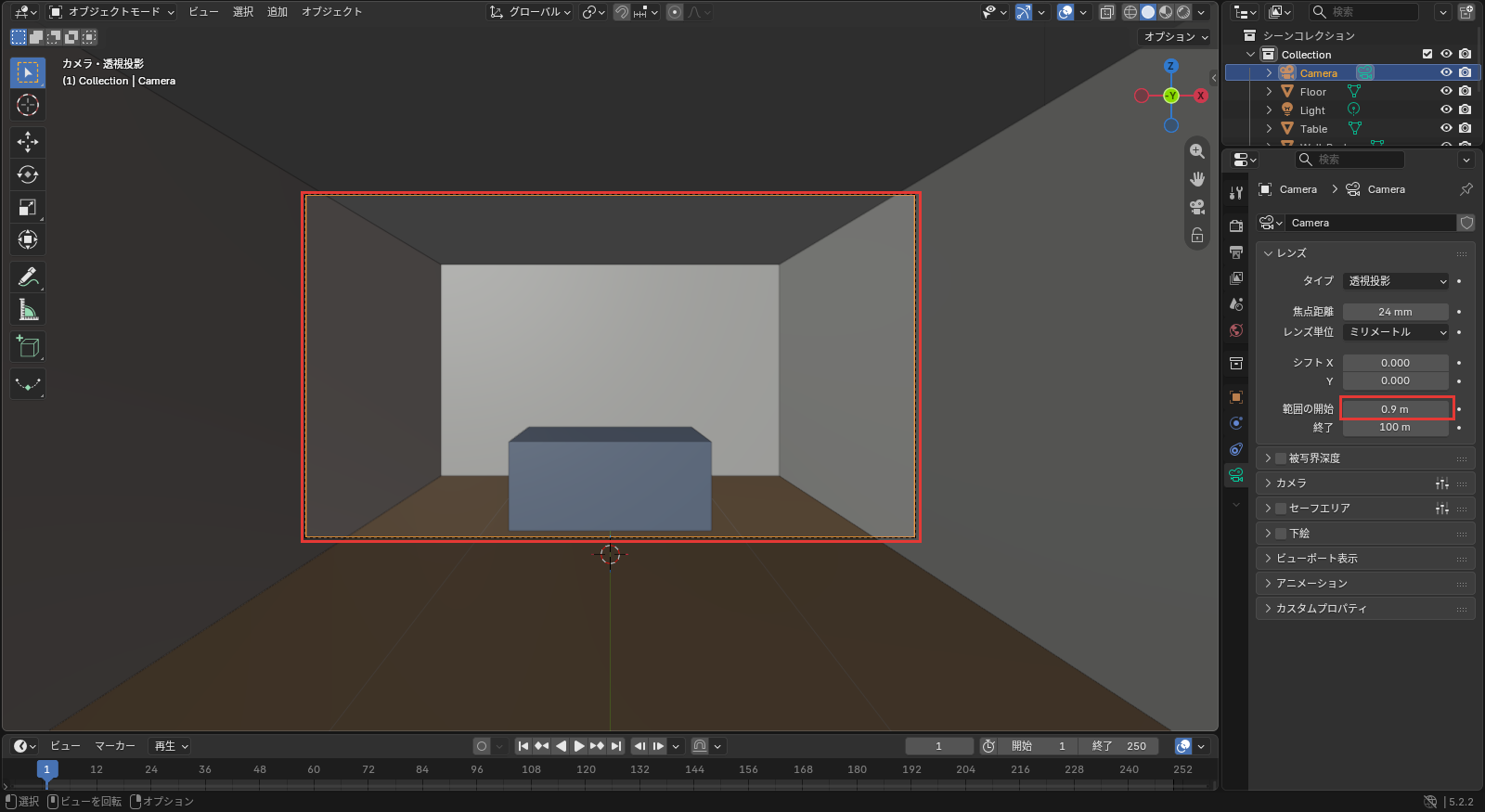
Task: Select the Cursor tool in the toolbar
Action: coord(28,105)
